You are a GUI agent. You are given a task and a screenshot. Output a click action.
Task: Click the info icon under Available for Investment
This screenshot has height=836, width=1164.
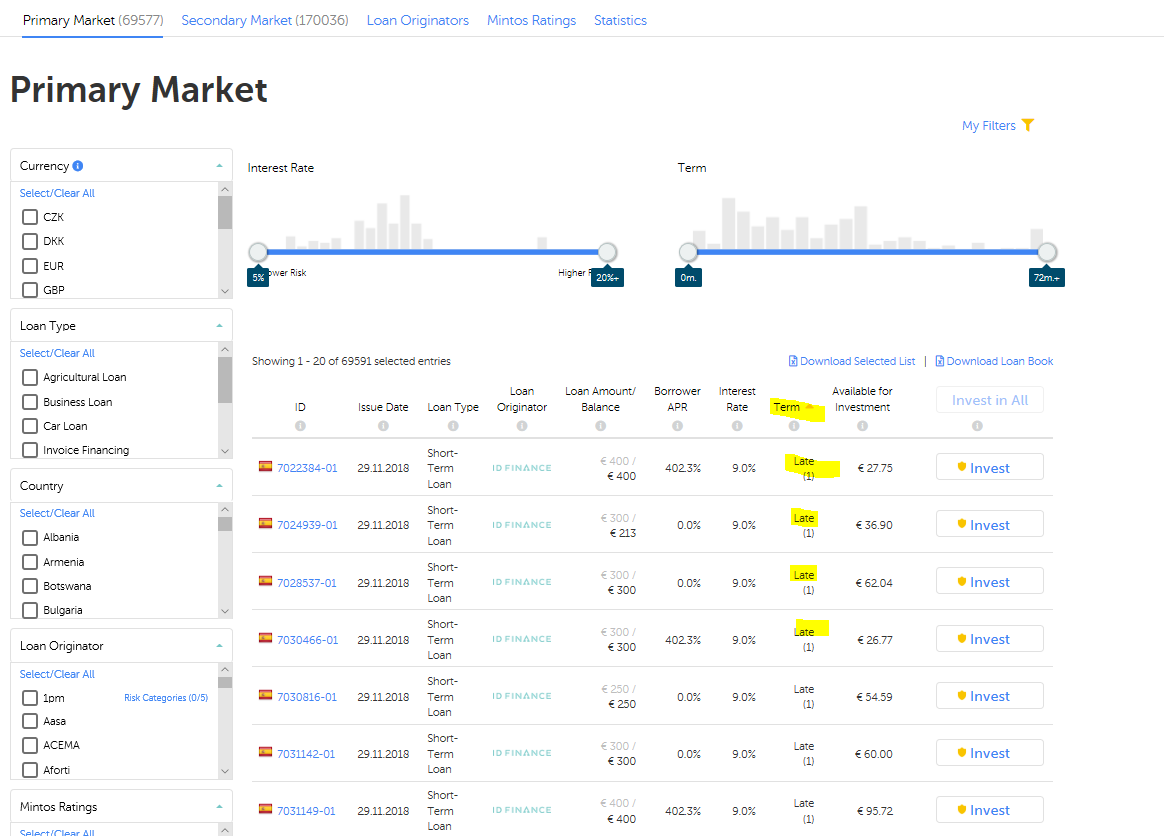(862, 426)
